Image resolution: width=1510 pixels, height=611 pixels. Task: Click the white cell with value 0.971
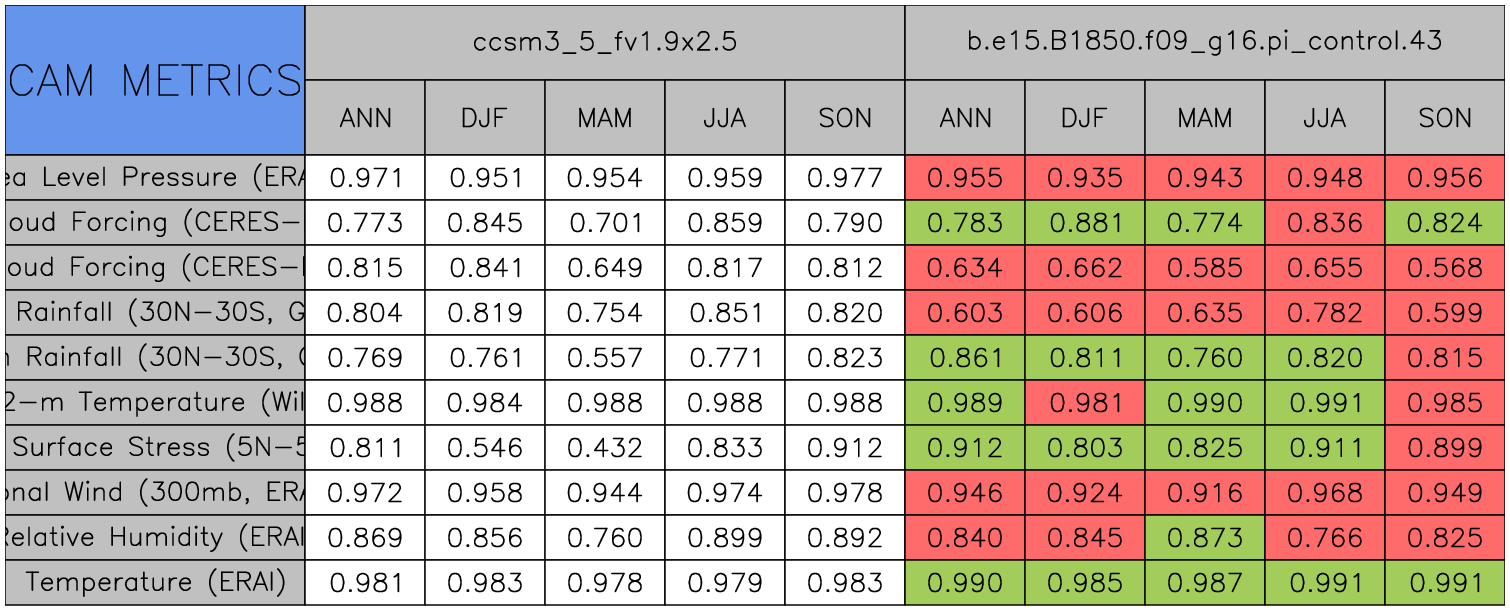365,178
